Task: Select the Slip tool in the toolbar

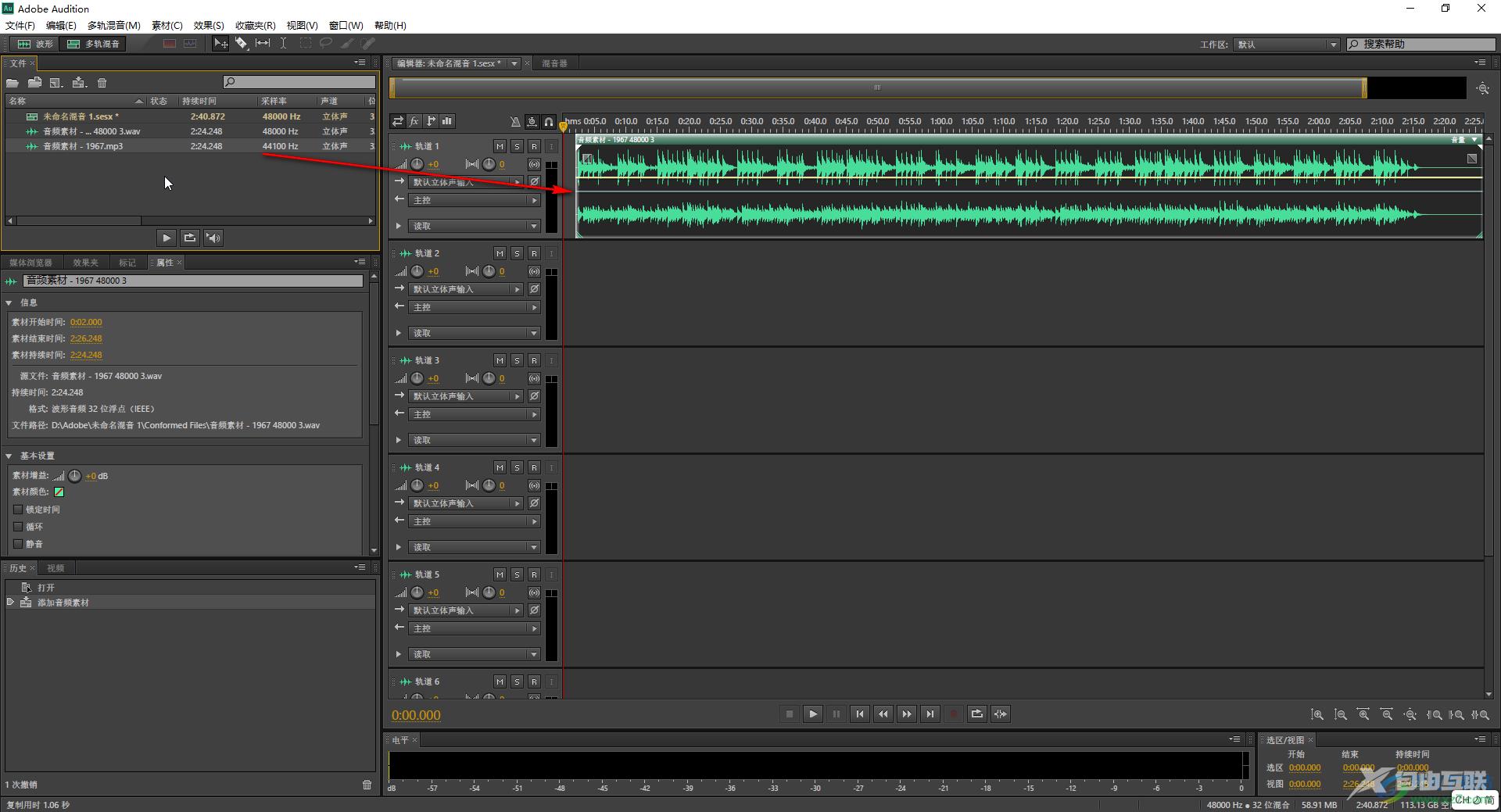Action: (x=263, y=44)
